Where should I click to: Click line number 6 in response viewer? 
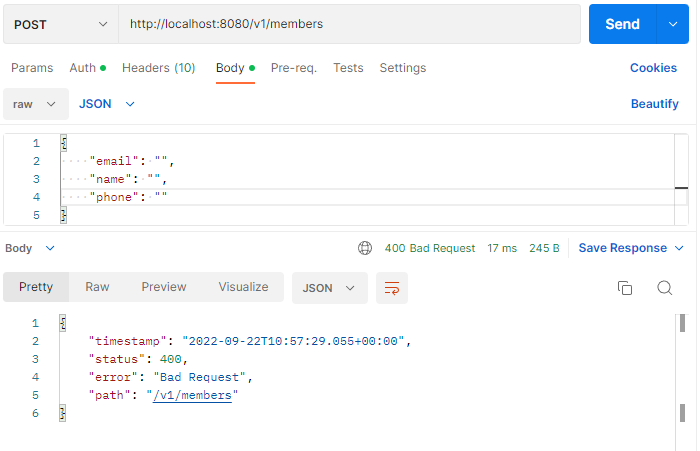click(35, 413)
